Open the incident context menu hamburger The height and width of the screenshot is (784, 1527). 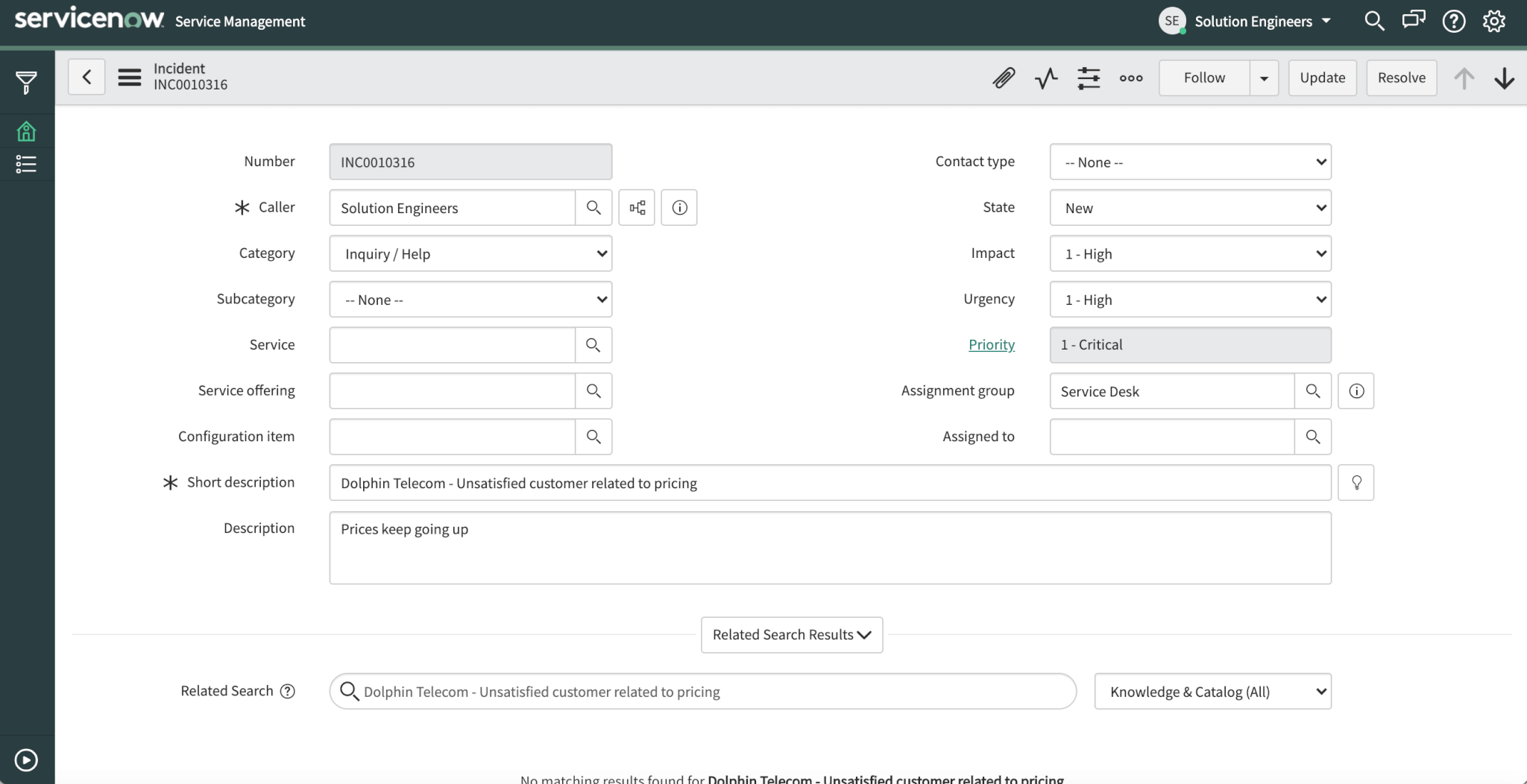(129, 77)
